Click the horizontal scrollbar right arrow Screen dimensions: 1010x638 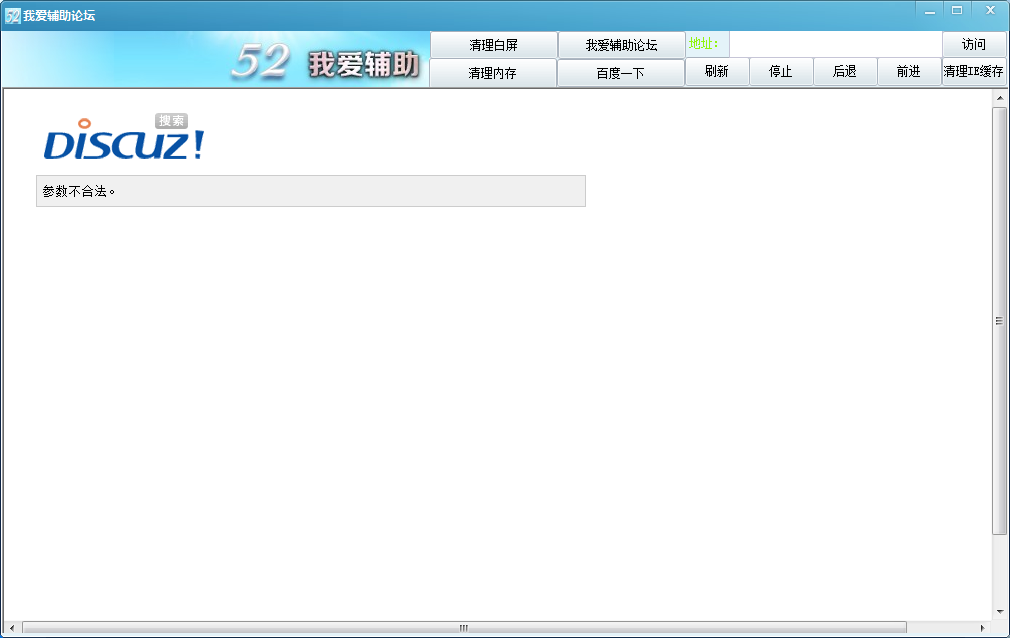click(982, 628)
